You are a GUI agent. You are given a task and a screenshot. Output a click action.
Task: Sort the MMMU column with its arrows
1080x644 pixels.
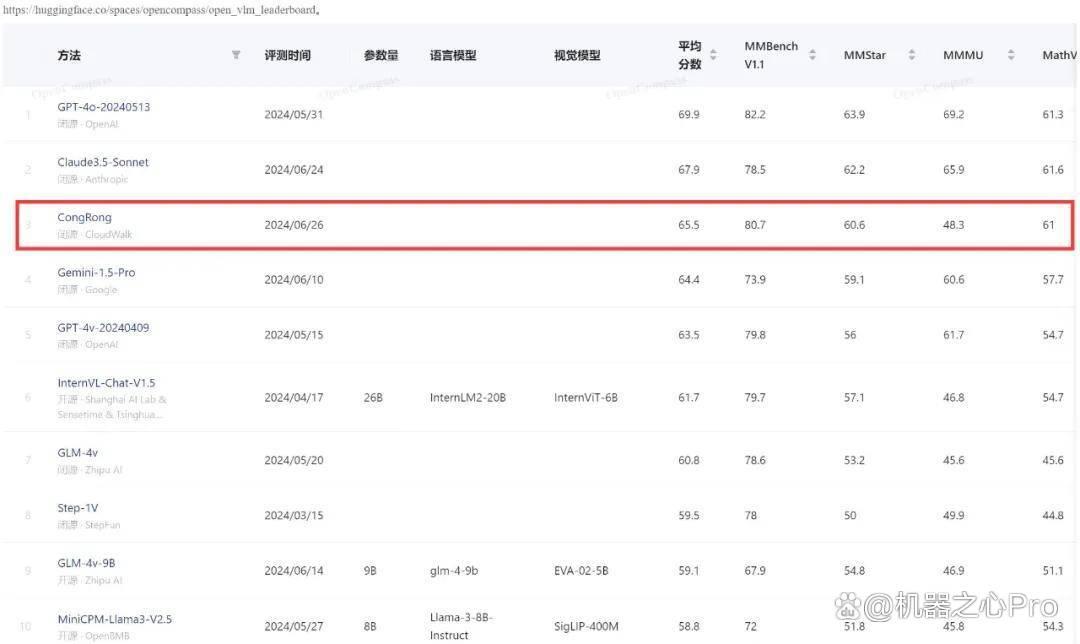(x=1010, y=54)
